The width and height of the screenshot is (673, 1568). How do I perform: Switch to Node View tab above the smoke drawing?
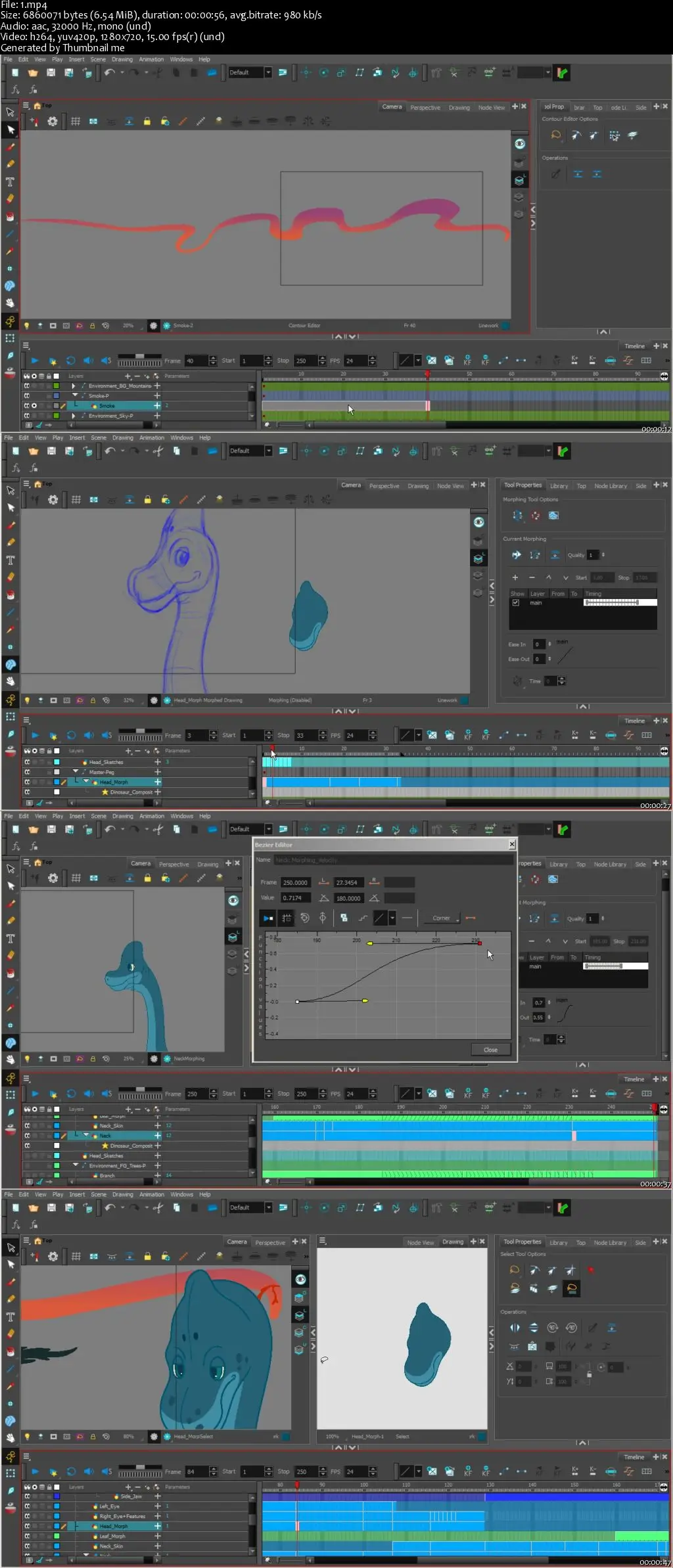tap(492, 108)
